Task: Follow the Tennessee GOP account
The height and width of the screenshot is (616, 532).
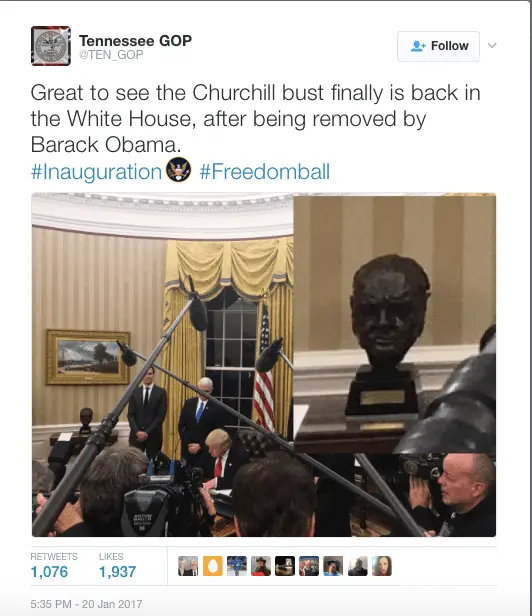Action: click(438, 46)
